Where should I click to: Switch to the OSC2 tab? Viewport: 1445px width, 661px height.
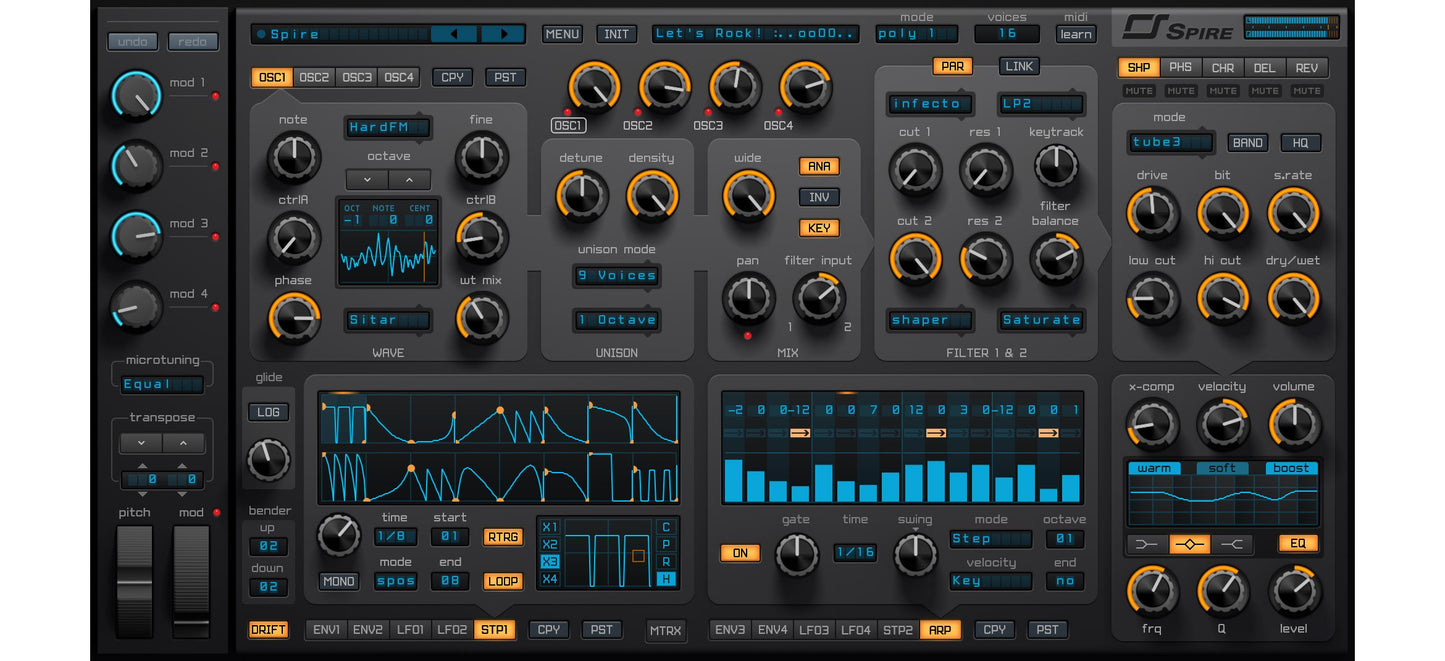[314, 76]
